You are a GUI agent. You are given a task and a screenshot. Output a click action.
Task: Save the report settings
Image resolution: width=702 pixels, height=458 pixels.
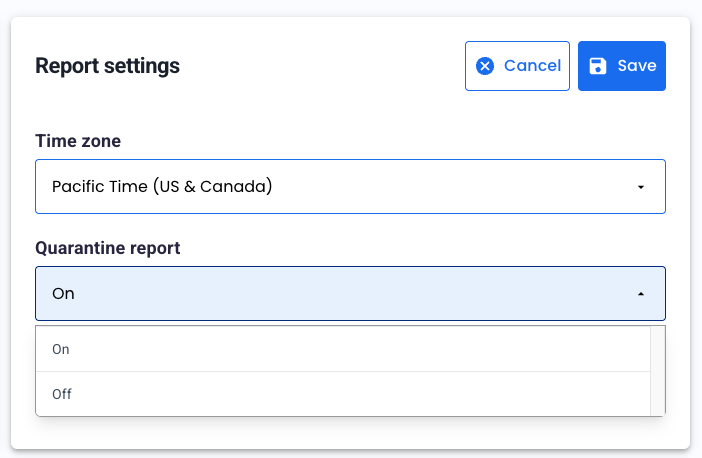(x=621, y=66)
